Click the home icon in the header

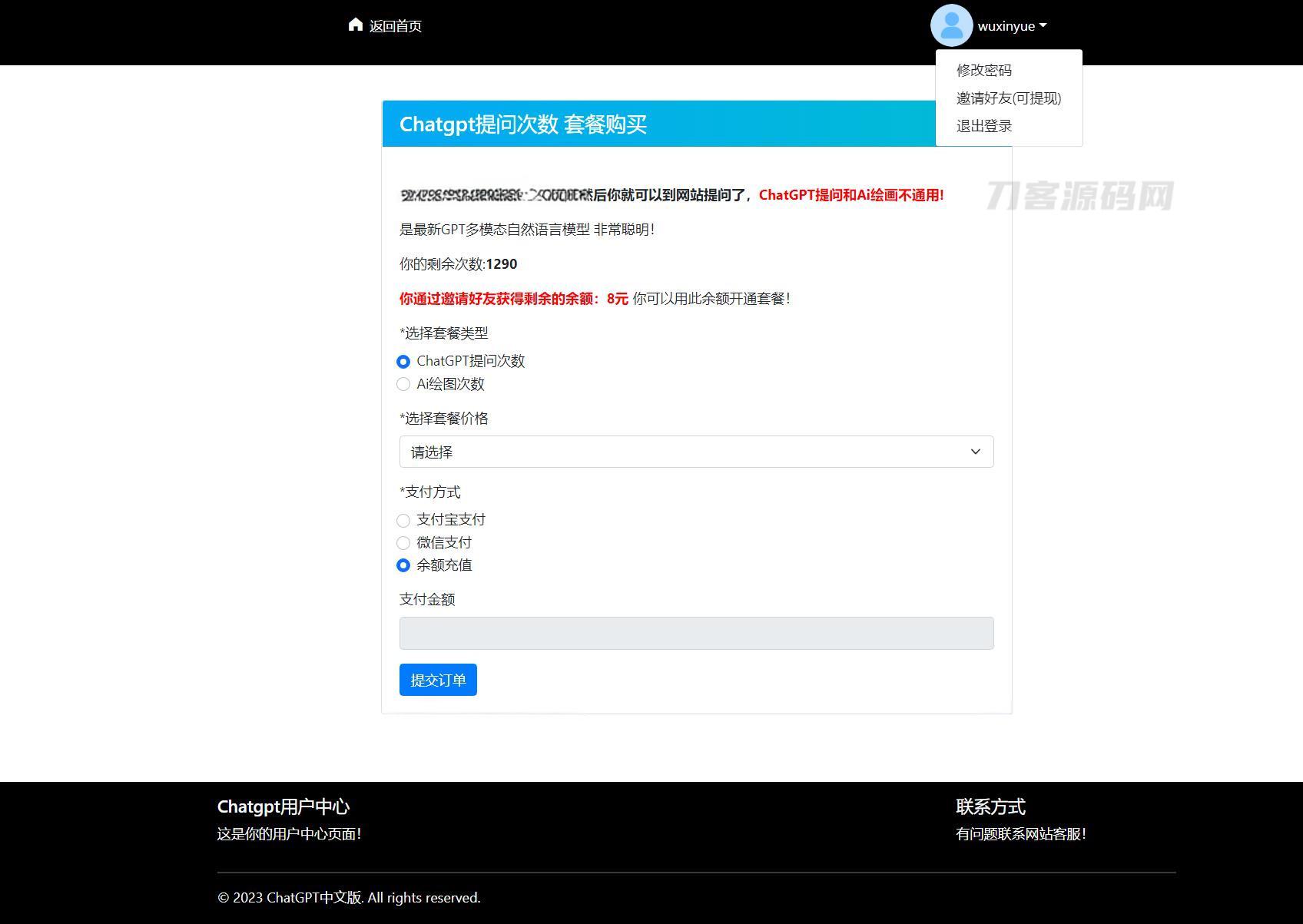[355, 25]
